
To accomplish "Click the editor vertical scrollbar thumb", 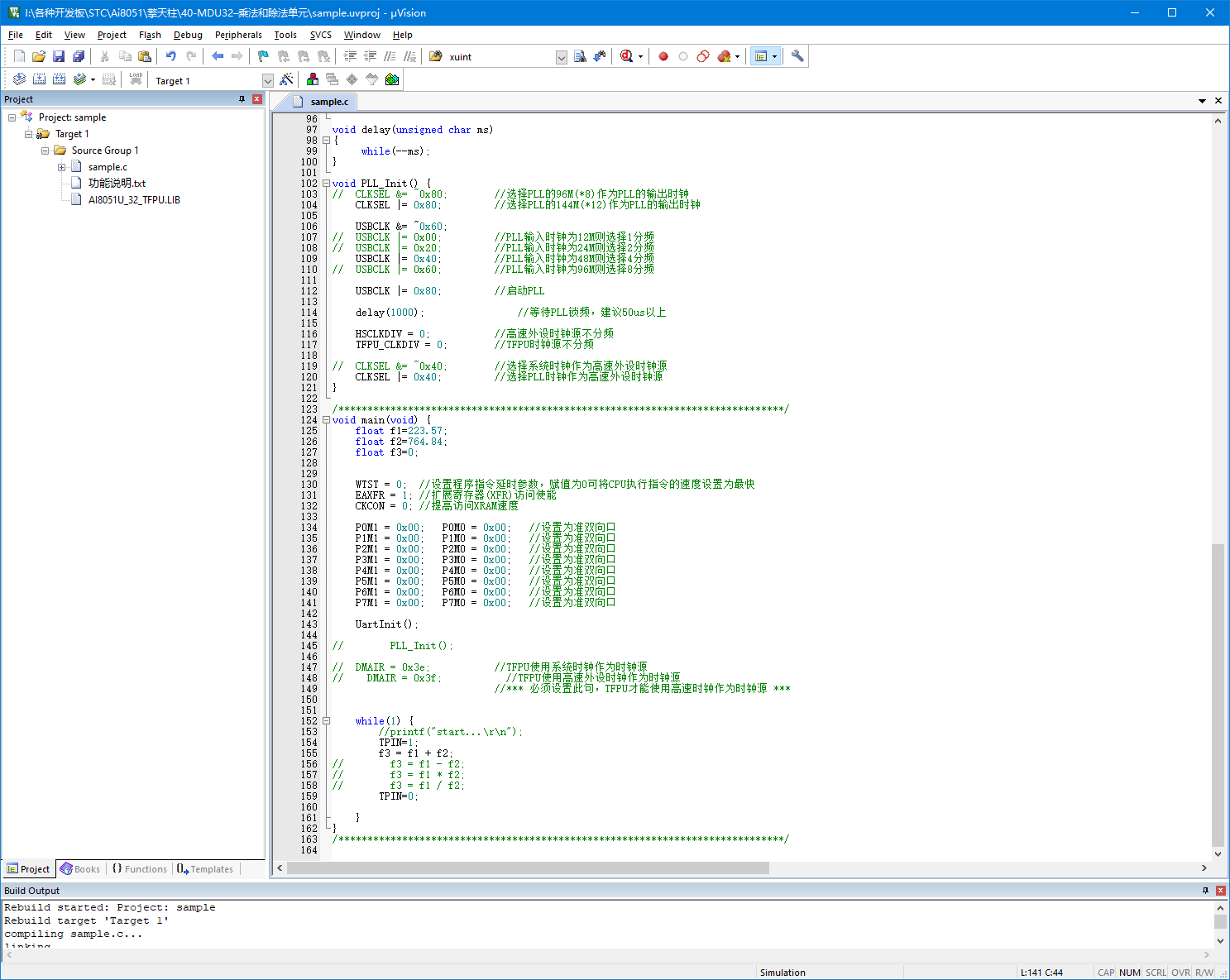I will point(1218,695).
